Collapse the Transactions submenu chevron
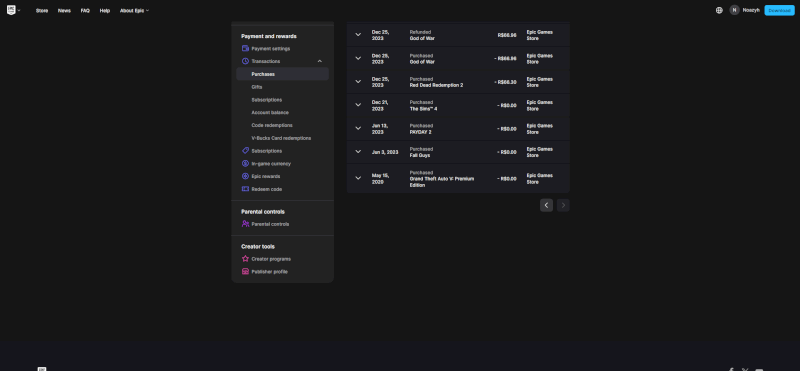Screen dimensions: 800x371 pyautogui.click(x=320, y=61)
